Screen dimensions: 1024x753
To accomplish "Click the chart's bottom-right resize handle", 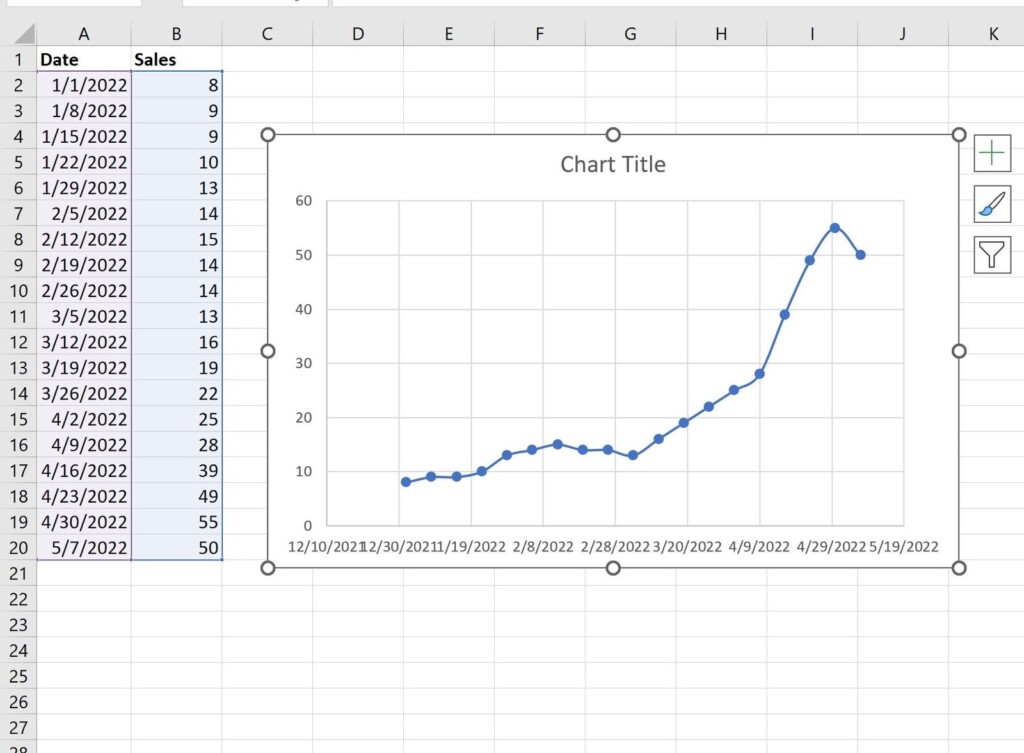I will (959, 568).
